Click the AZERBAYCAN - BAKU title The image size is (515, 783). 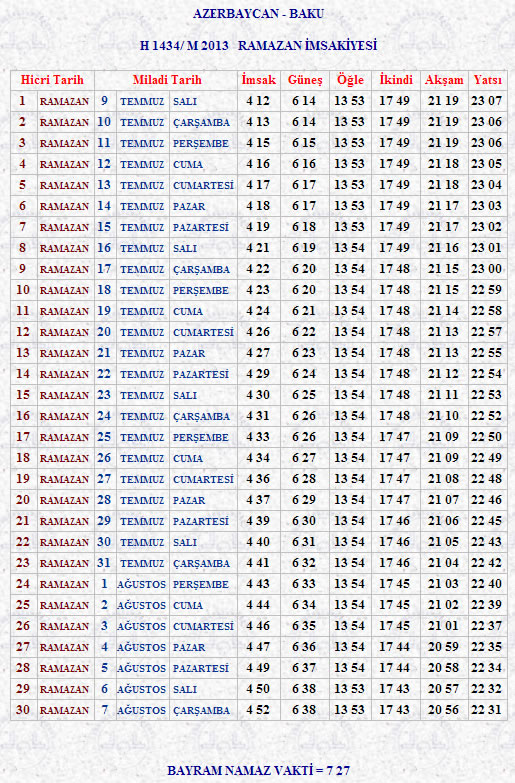pyautogui.click(x=258, y=14)
